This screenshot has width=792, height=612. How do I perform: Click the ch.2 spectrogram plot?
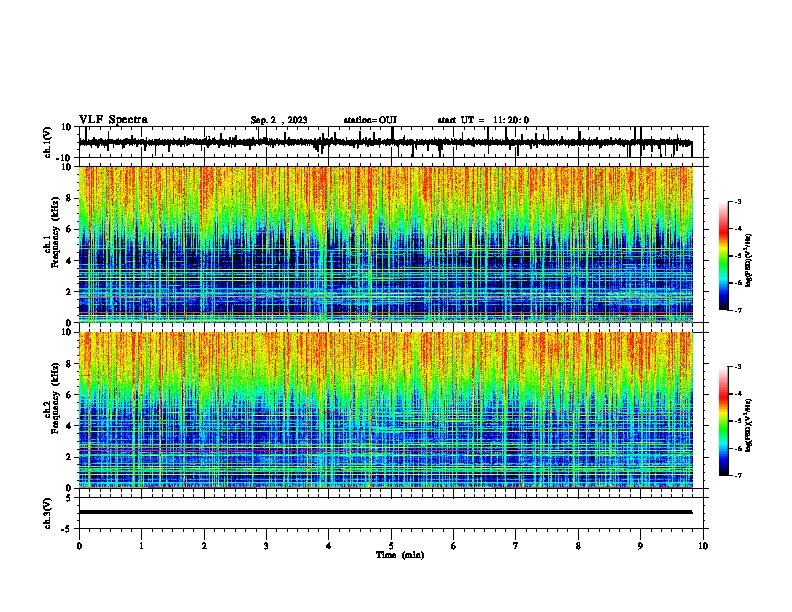[386, 410]
